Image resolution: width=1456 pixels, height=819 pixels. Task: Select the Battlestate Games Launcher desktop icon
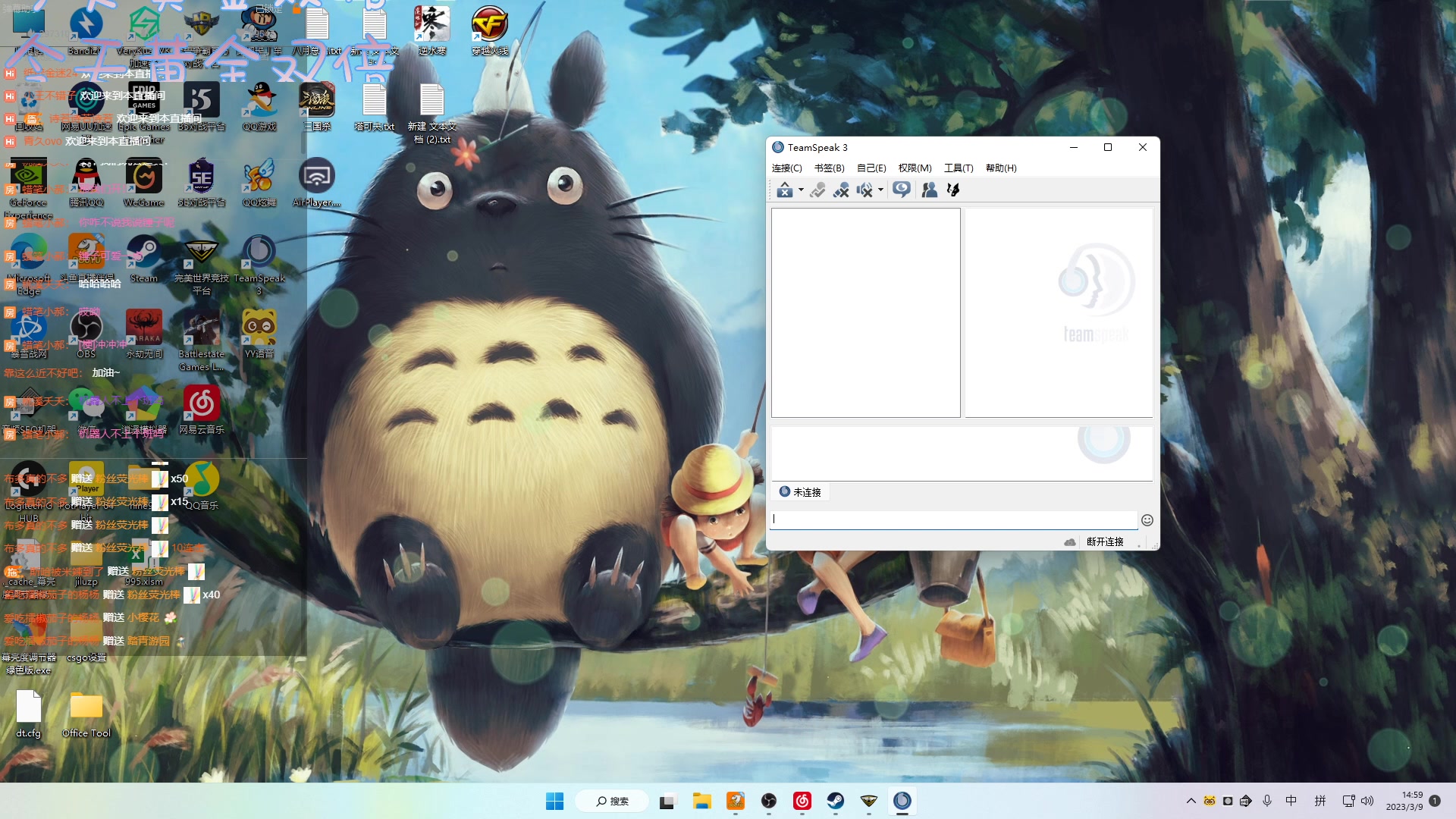pos(202,340)
